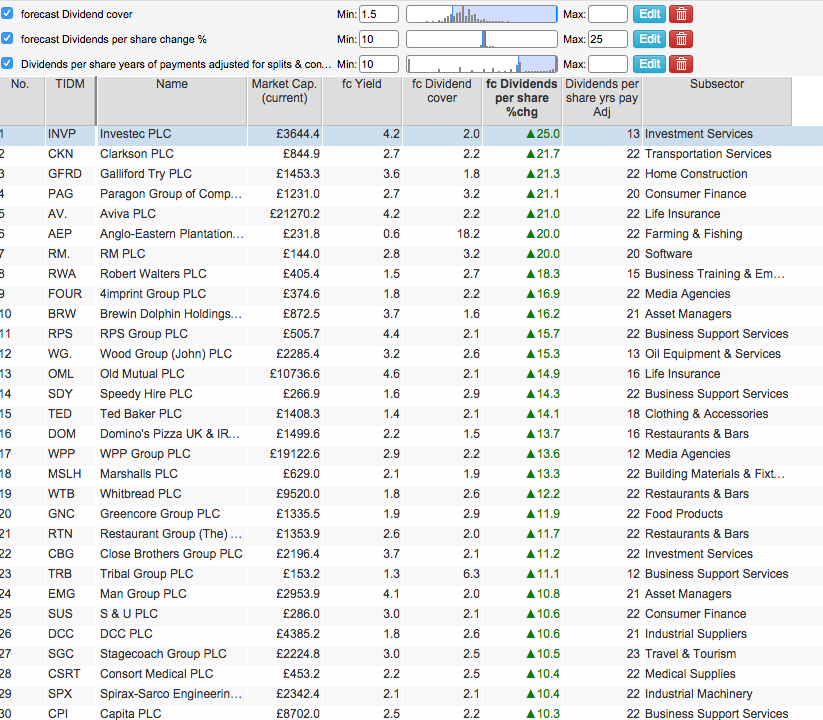Click Old Mutual PLC name
The height and width of the screenshot is (720, 823).
click(142, 374)
